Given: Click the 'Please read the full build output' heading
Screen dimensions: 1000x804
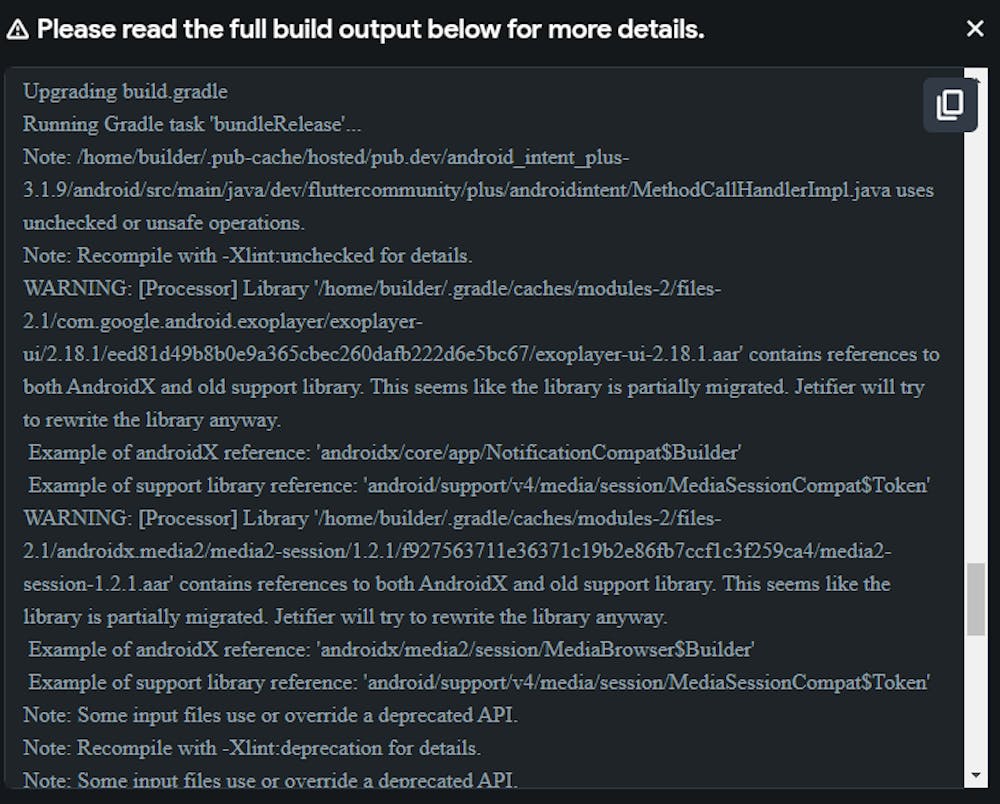Looking at the screenshot, I should pos(370,29).
